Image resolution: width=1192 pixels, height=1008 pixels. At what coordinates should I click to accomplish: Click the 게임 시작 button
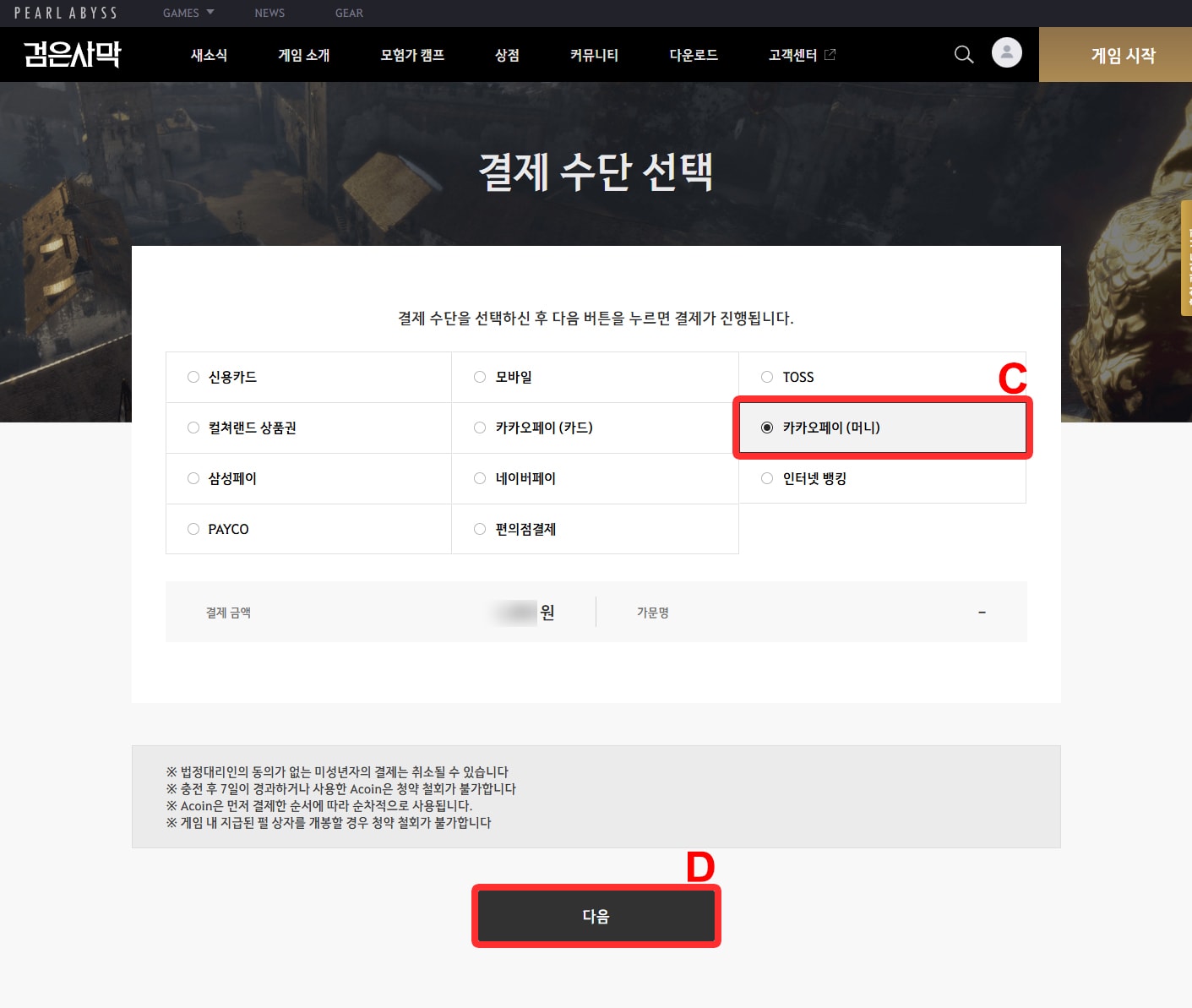(x=1123, y=55)
